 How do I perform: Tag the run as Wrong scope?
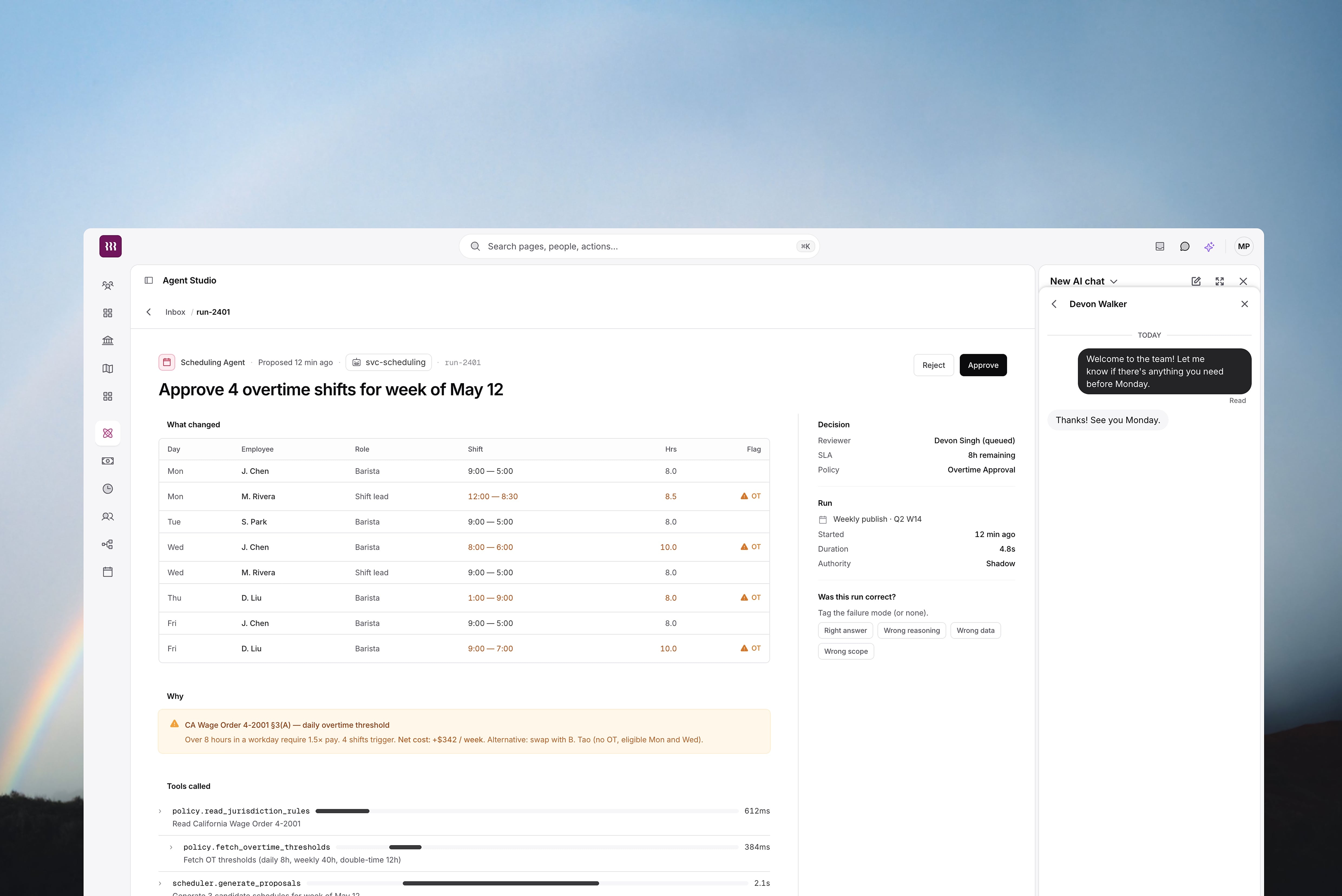pyautogui.click(x=846, y=651)
